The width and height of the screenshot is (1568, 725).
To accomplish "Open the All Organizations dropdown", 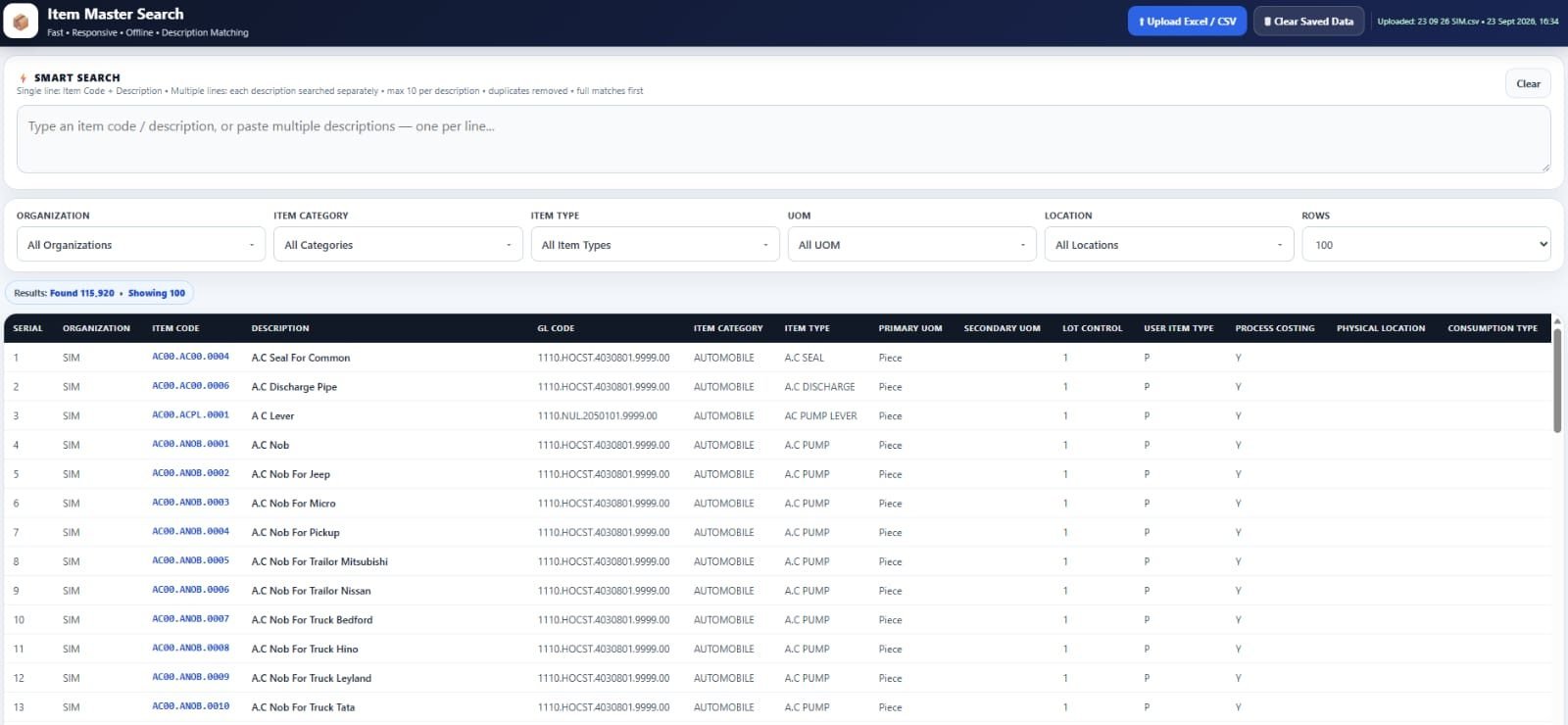I will tap(141, 245).
